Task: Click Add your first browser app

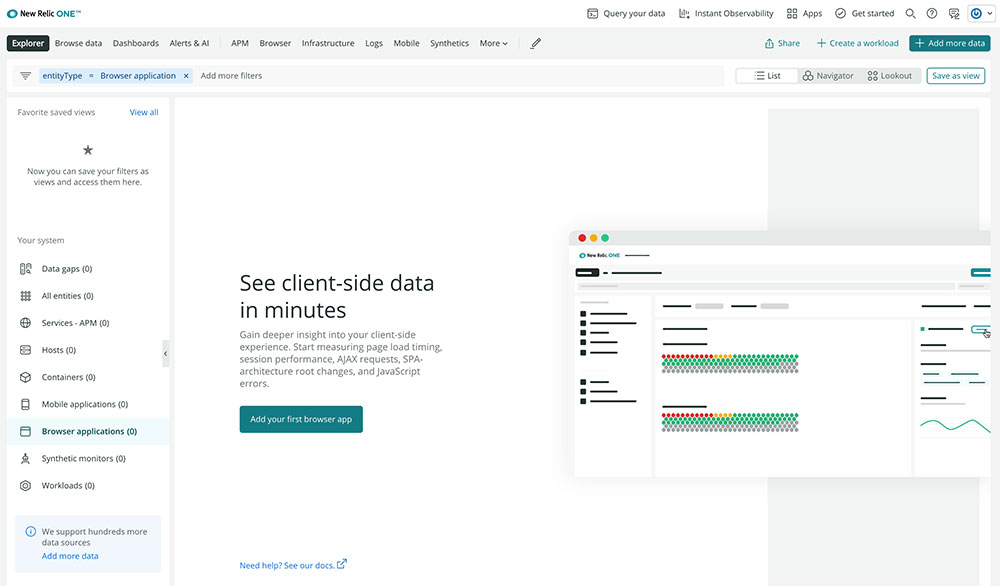Action: point(301,420)
